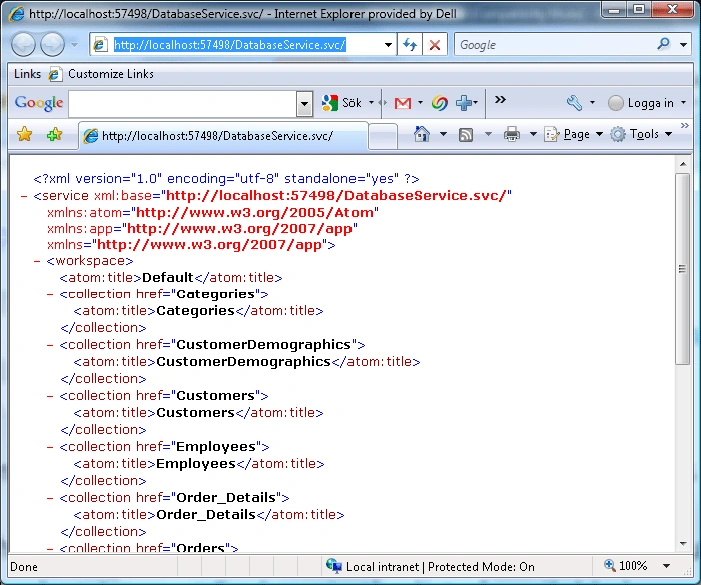The width and height of the screenshot is (701, 585).
Task: Click the Sök search button
Action: (x=342, y=103)
